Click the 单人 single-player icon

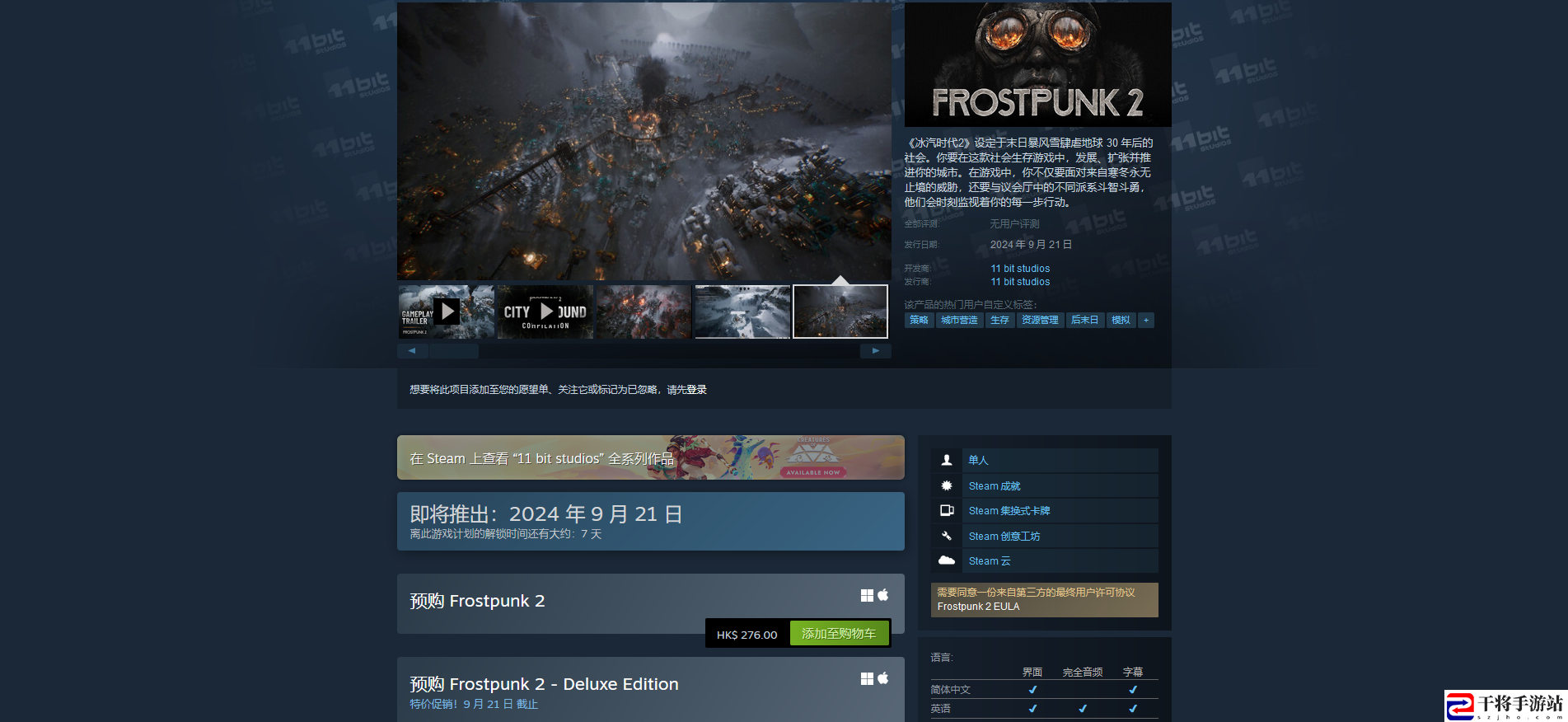[x=947, y=460]
